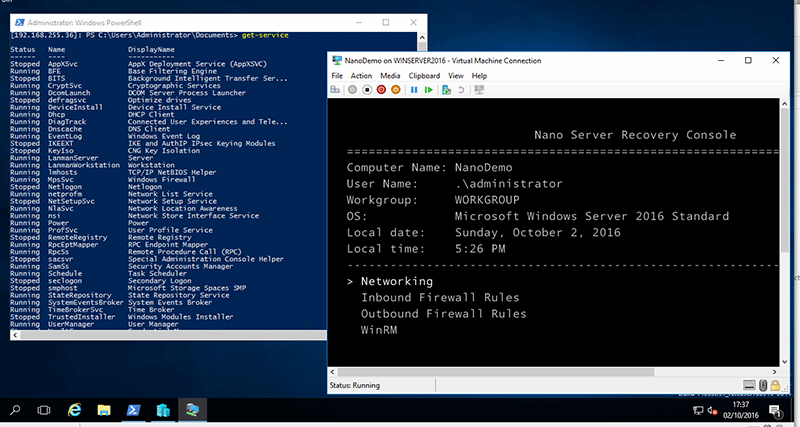The image size is (800, 427).
Task: Click the CryptSvc service row
Action: pos(115,86)
